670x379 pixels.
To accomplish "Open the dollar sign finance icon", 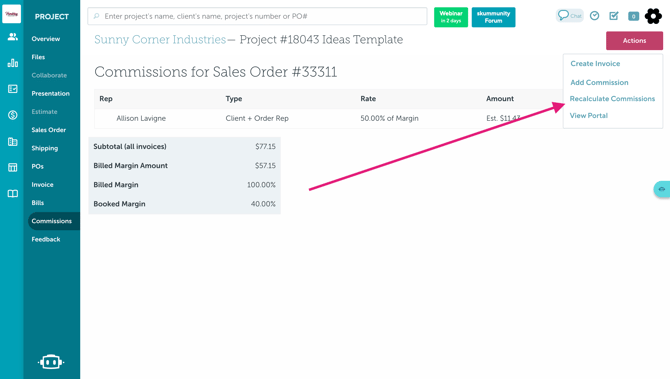I will (x=12, y=115).
